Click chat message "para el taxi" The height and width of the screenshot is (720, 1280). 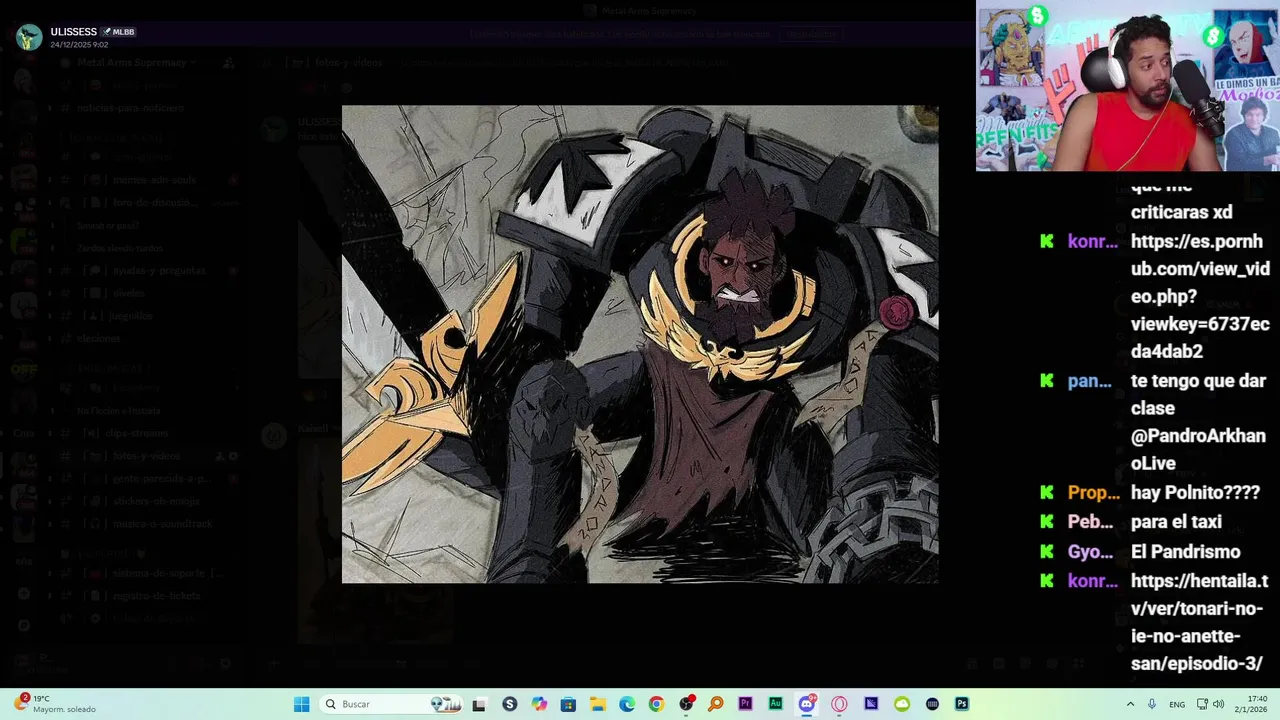click(1176, 522)
